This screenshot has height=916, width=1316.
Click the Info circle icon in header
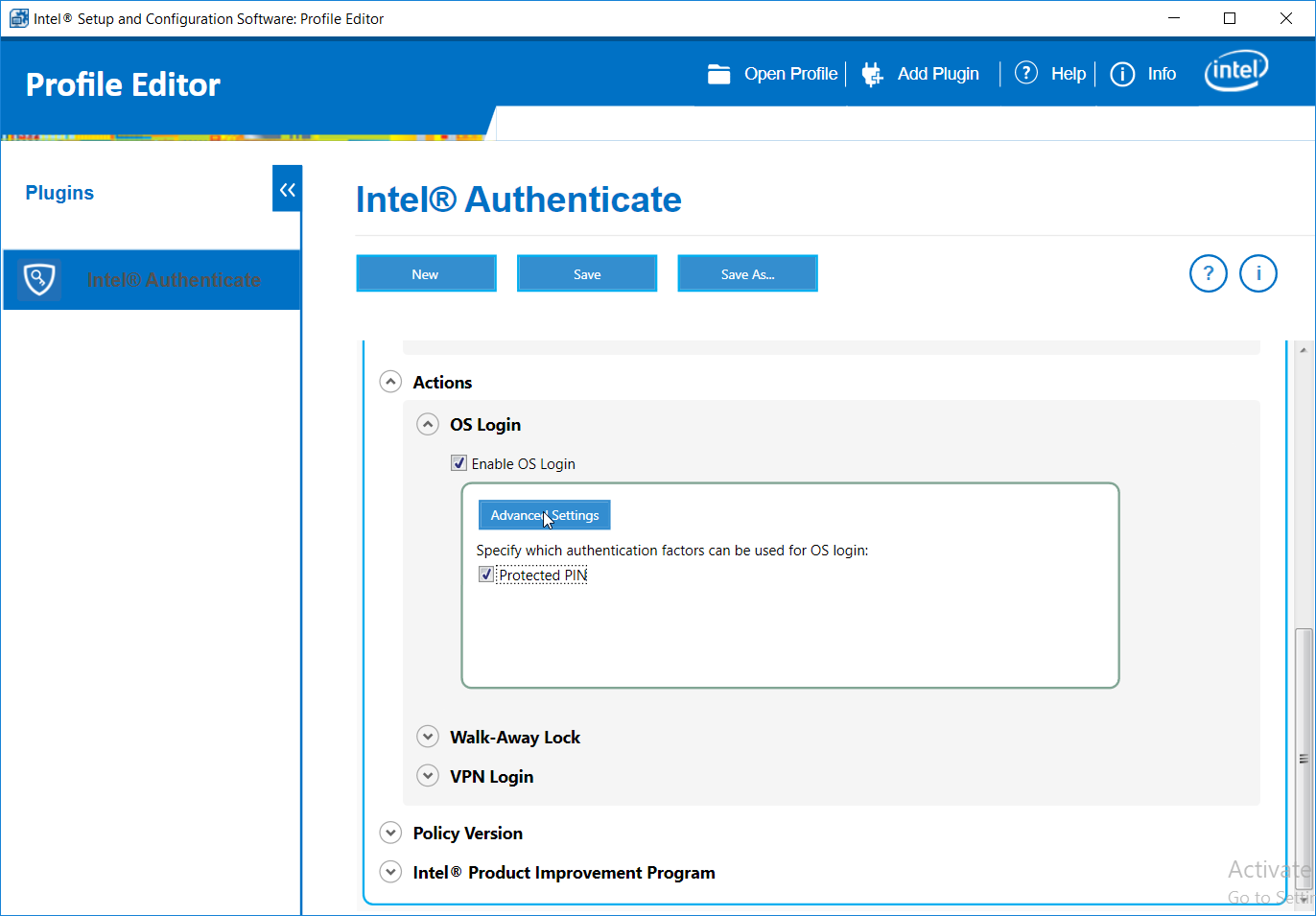(x=1122, y=74)
